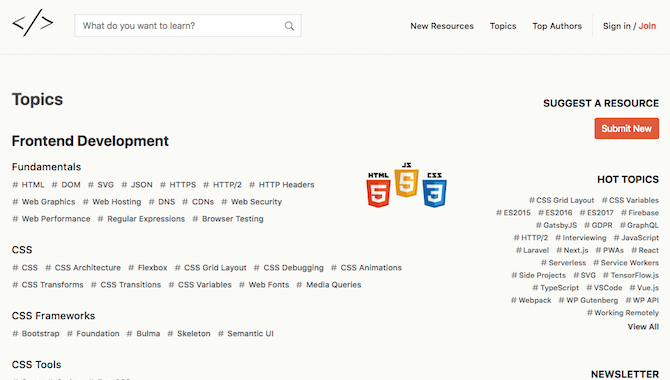Select Firebase in Hot Topics
Viewport: 670px width, 380px height.
point(640,212)
